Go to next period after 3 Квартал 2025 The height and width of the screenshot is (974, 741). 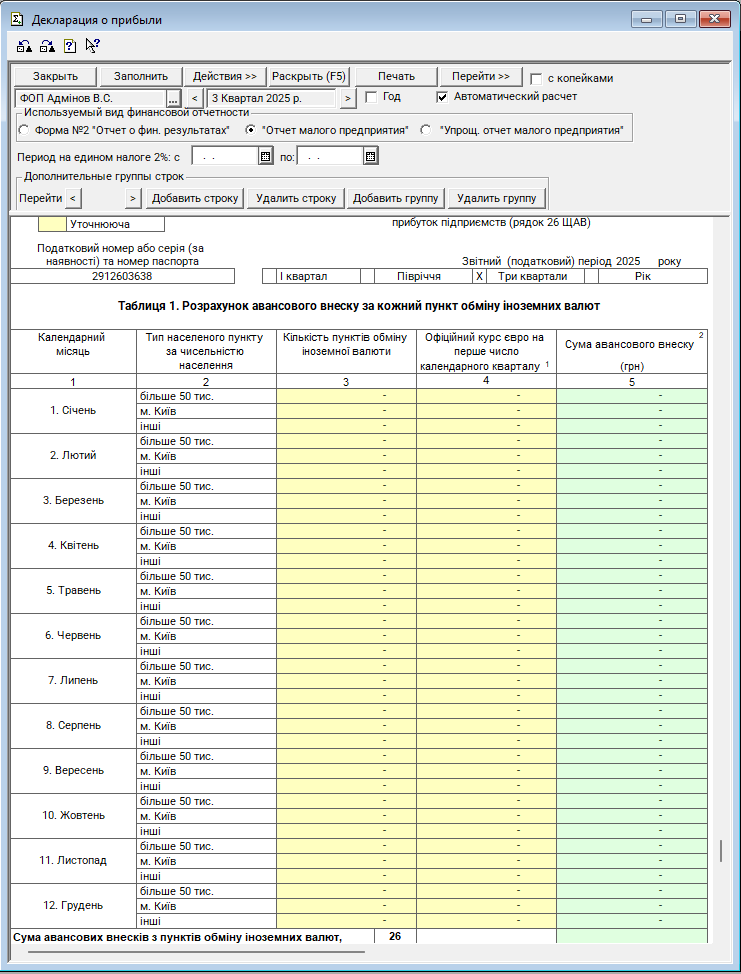coord(347,98)
